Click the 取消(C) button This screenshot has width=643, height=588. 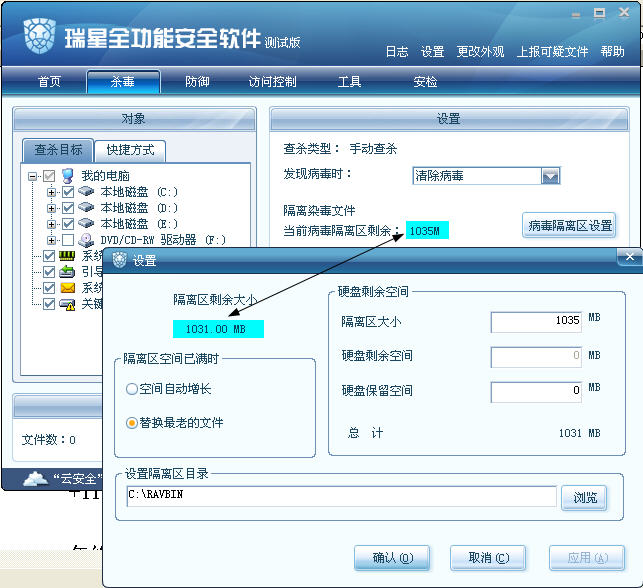488,558
